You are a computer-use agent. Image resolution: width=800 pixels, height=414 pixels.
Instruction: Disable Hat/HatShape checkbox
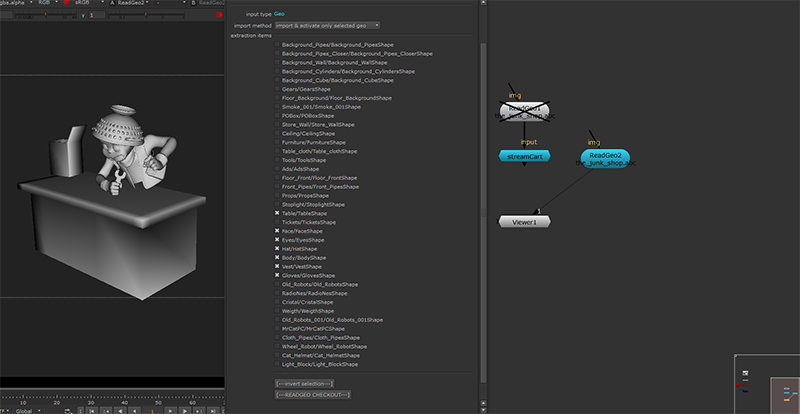pyautogui.click(x=277, y=249)
